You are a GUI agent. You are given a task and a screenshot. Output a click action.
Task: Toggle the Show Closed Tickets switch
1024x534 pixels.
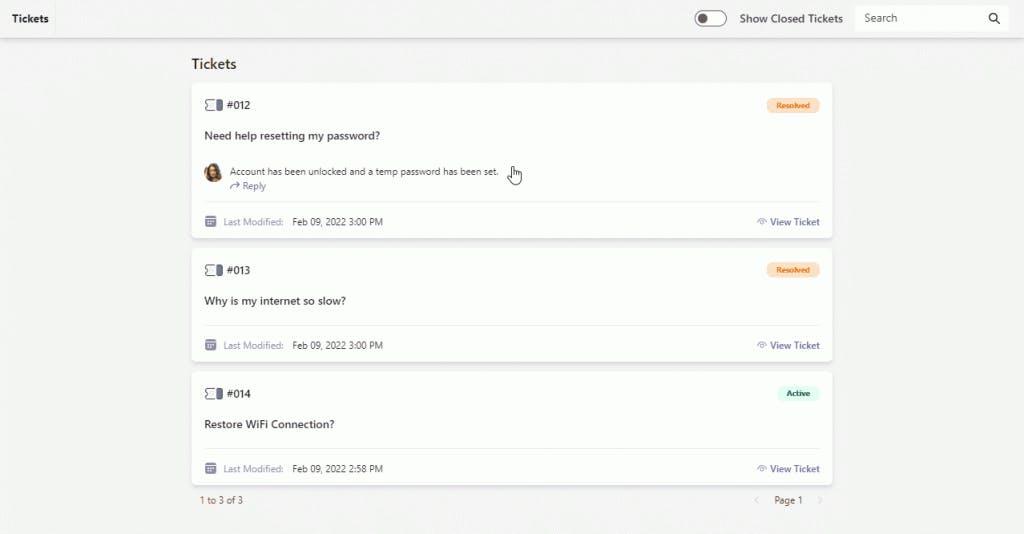[x=710, y=18]
